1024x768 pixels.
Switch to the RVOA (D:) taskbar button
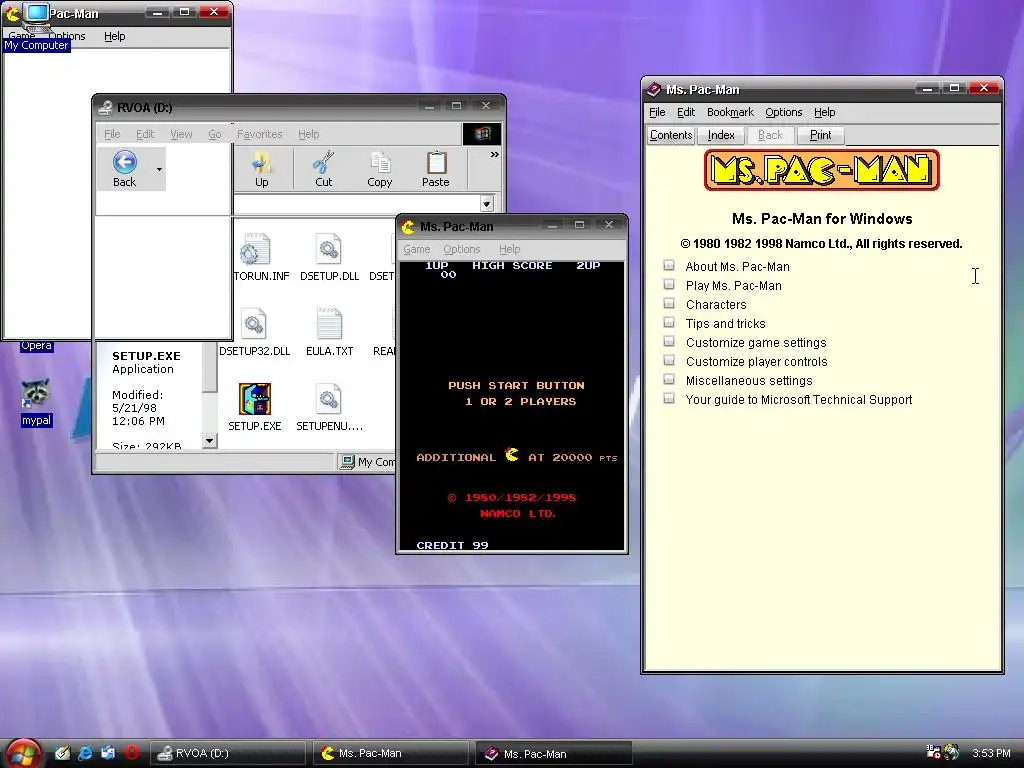click(x=228, y=753)
